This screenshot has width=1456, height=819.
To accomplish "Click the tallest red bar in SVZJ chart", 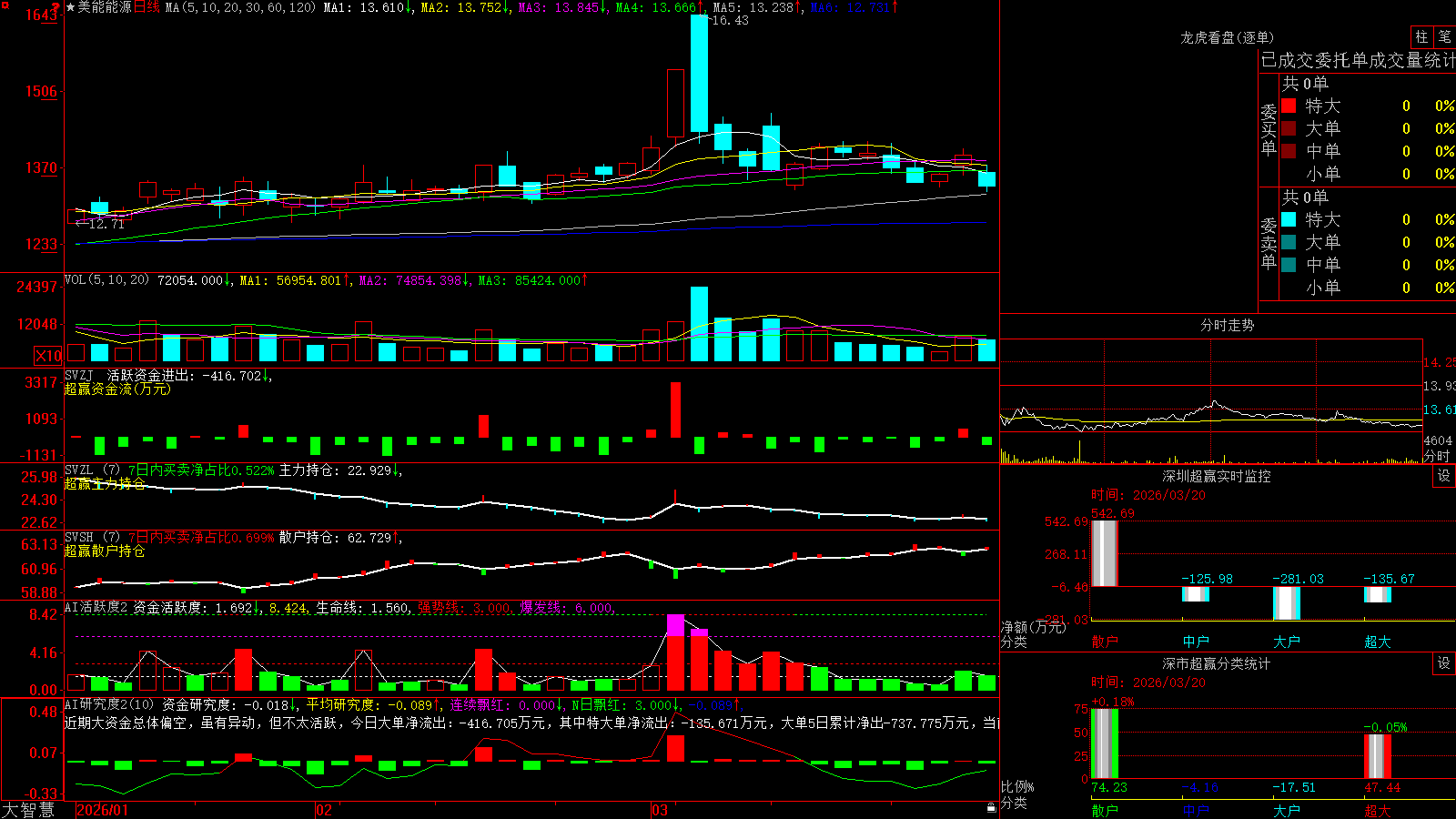I will 675,409.
